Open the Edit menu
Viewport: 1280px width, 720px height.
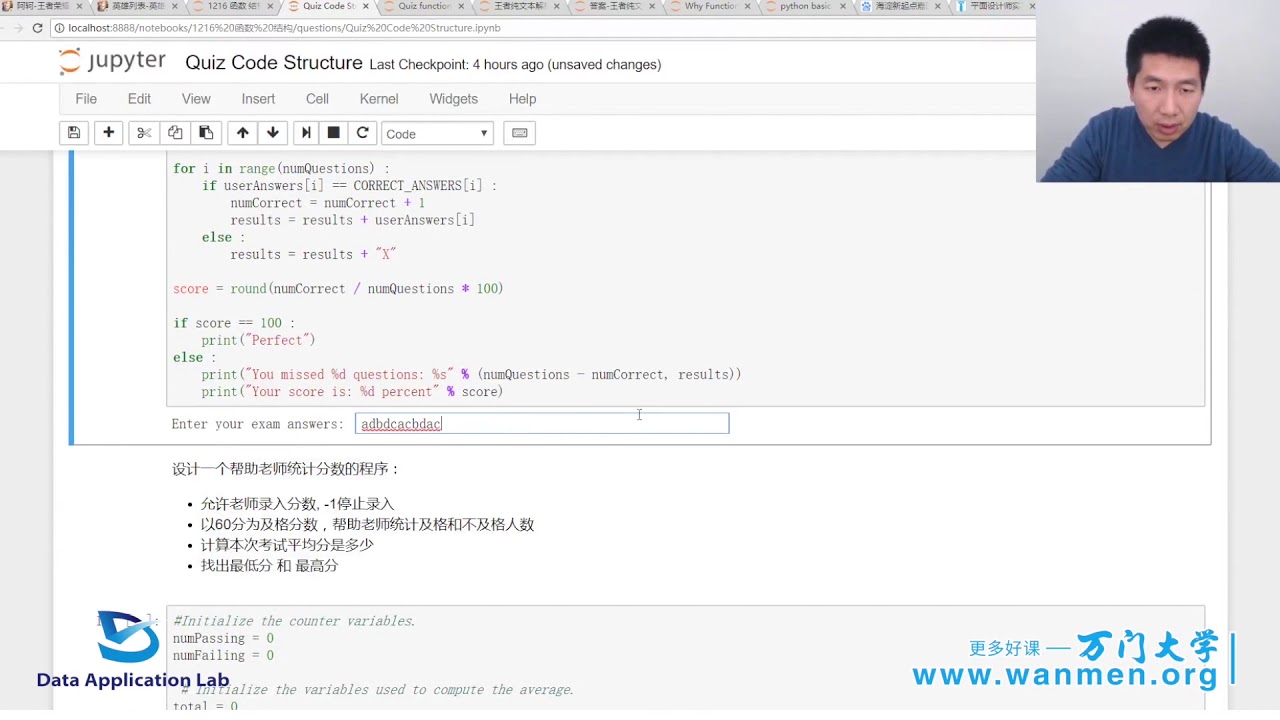click(139, 99)
